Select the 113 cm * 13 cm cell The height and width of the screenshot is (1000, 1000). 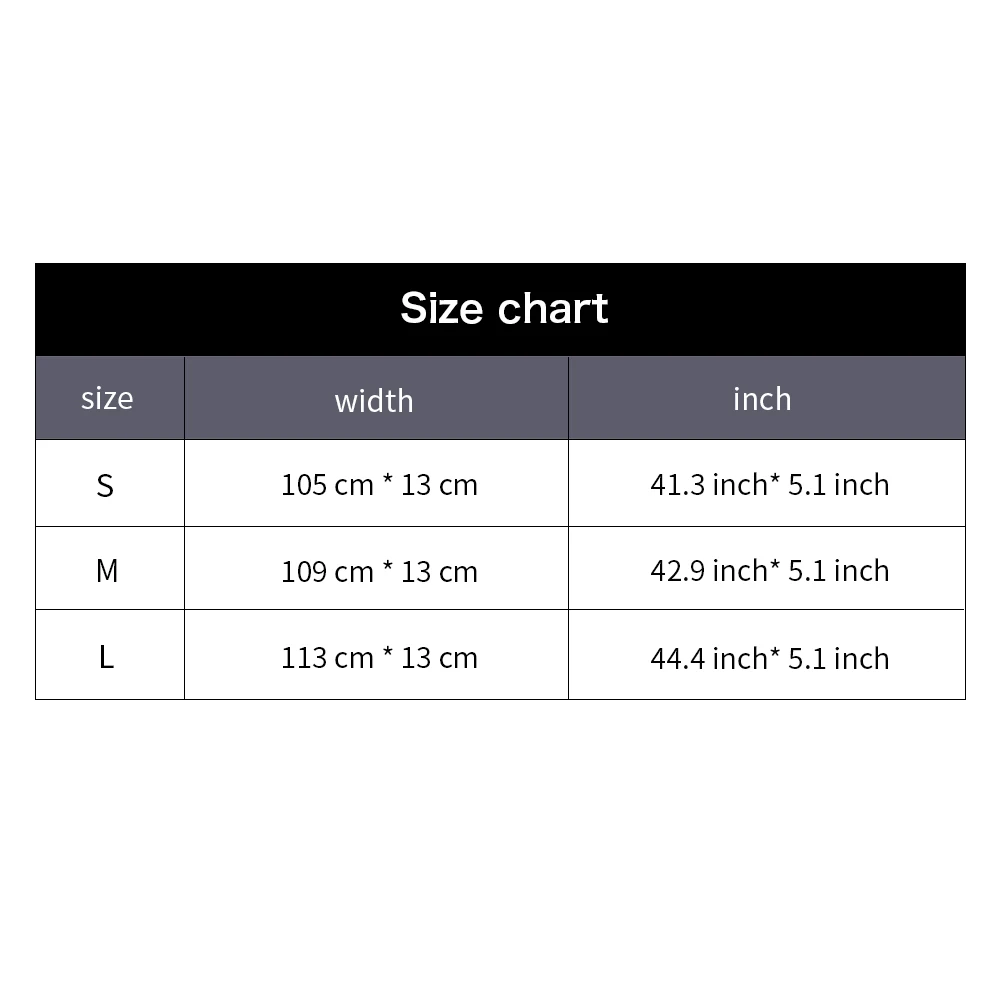tap(376, 654)
